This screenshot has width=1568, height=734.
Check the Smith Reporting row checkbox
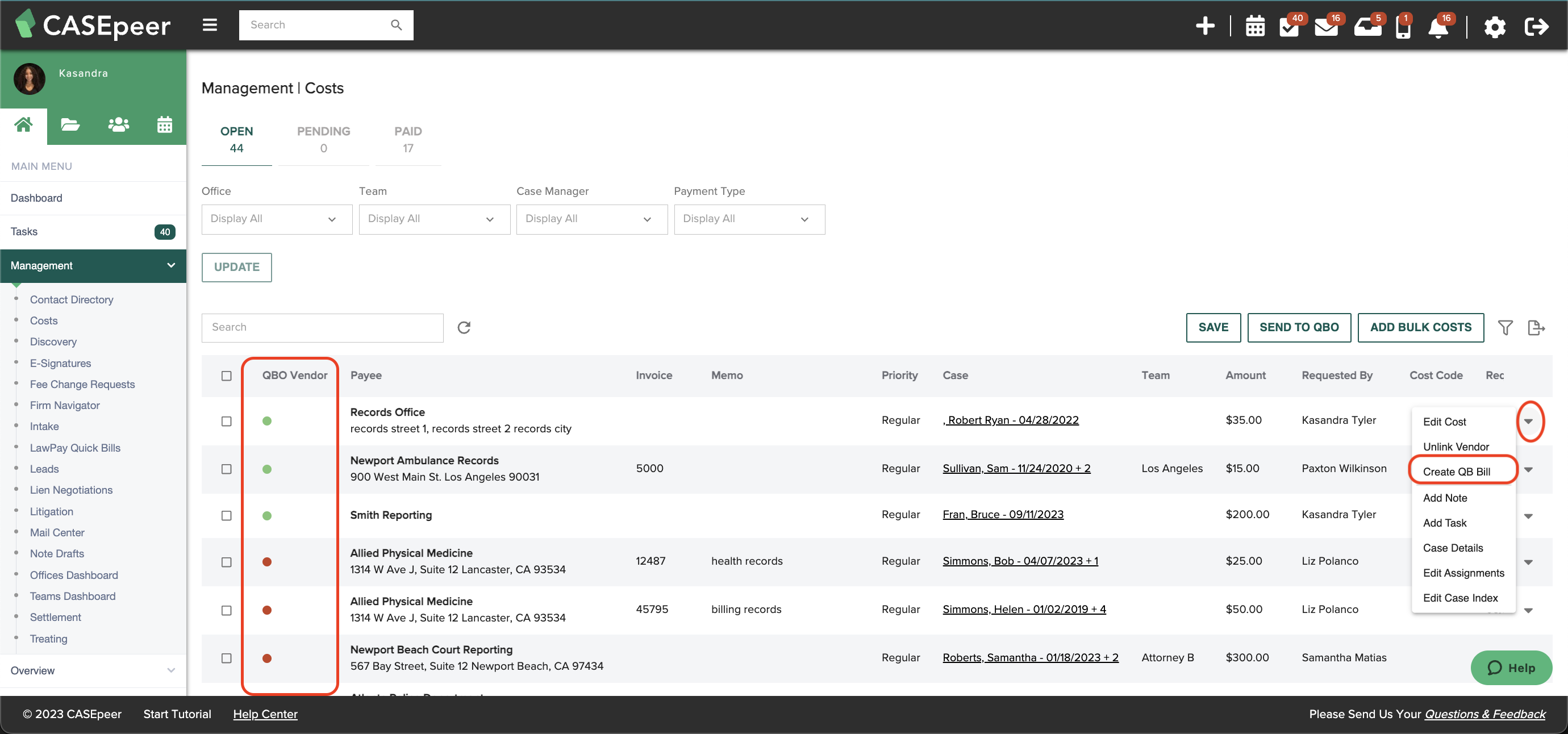227,515
